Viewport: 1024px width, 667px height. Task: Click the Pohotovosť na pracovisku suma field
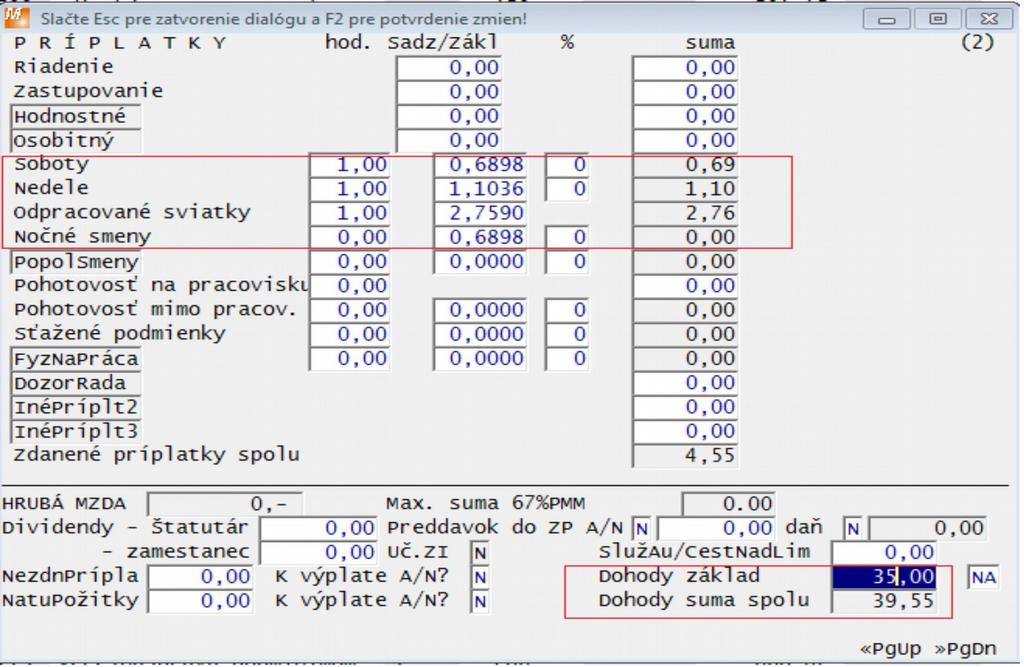tap(685, 285)
